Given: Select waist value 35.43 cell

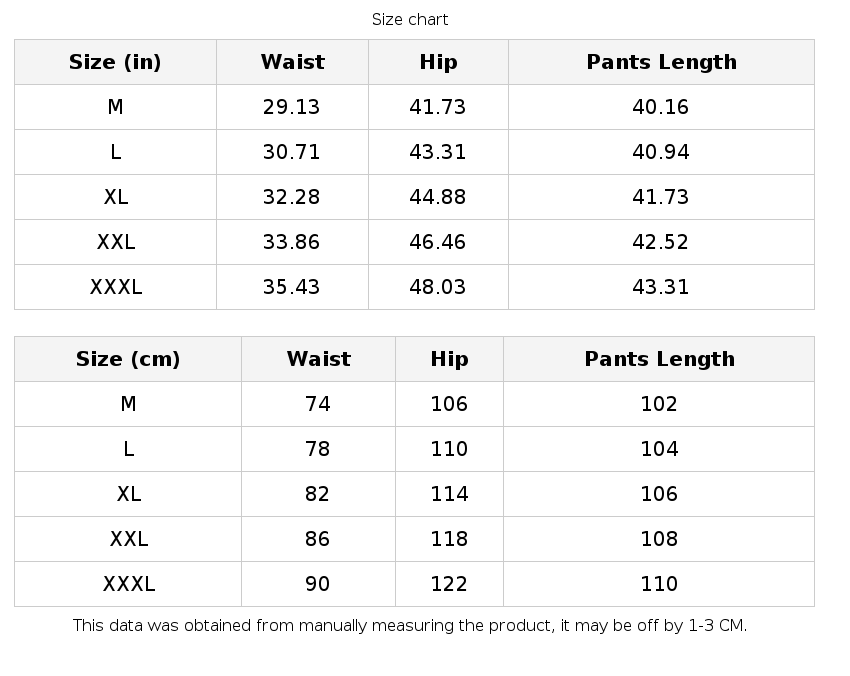Looking at the screenshot, I should (291, 287).
